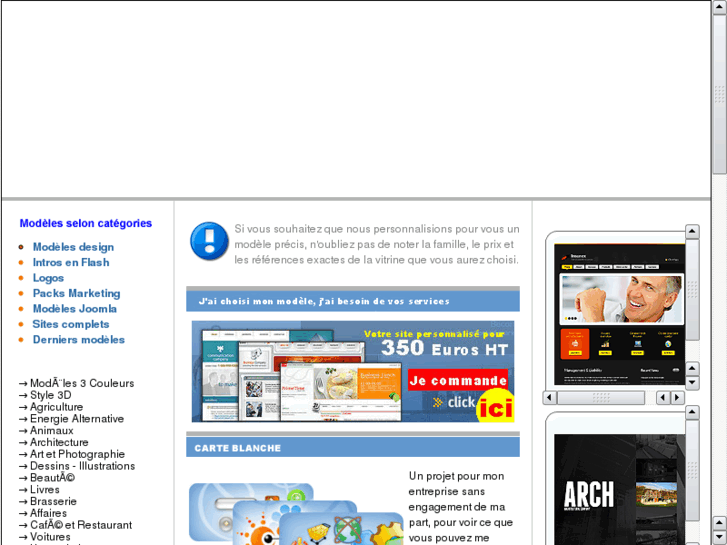
Task: Click the Si vous souhaitez info paragraph
Action: tap(377, 244)
